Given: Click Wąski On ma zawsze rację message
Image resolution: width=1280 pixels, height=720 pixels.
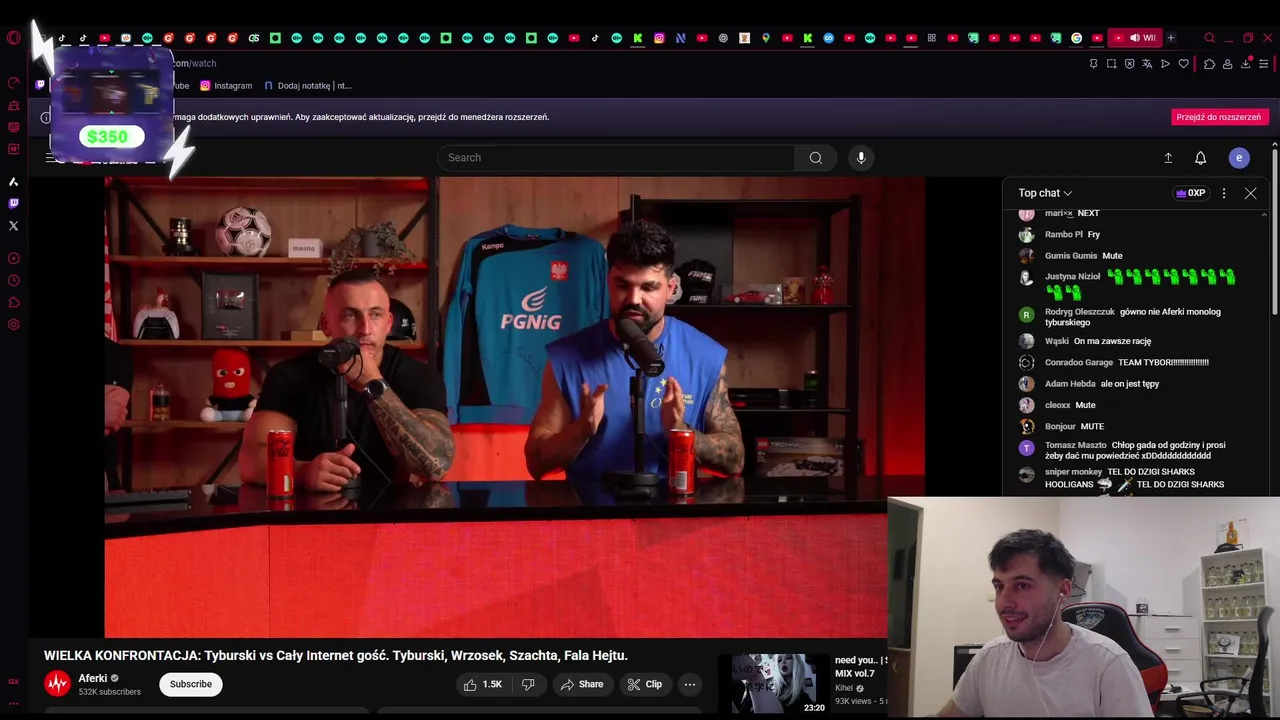Looking at the screenshot, I should point(1097,341).
